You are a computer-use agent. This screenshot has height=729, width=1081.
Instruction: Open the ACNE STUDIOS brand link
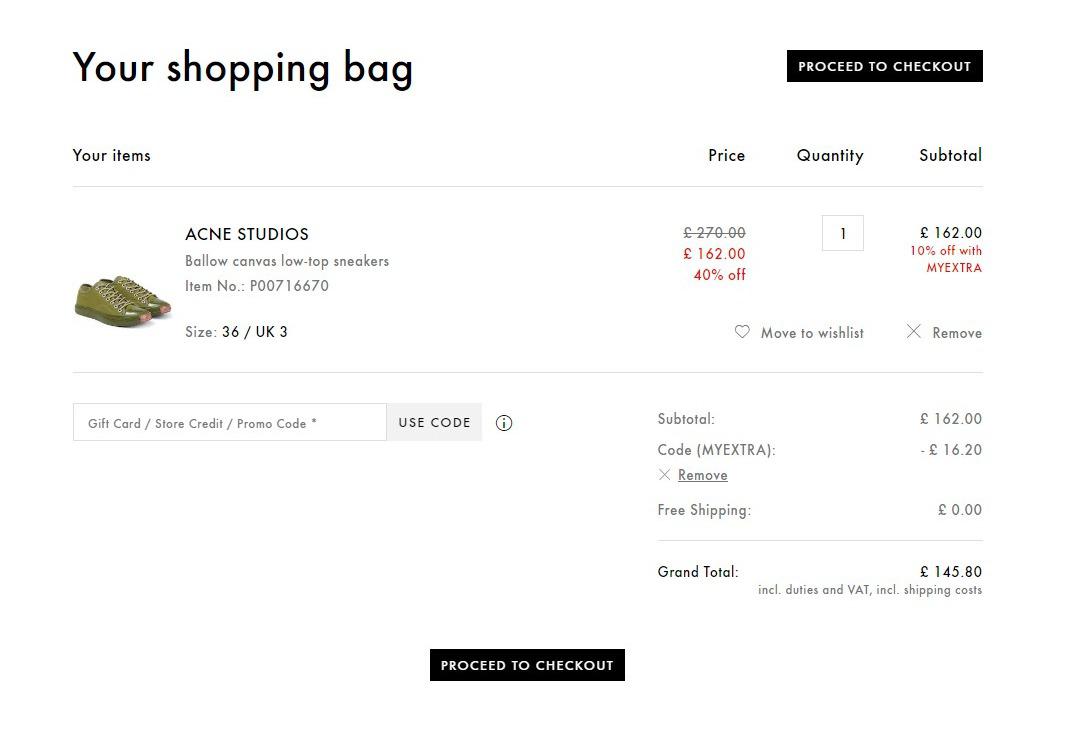(x=247, y=234)
